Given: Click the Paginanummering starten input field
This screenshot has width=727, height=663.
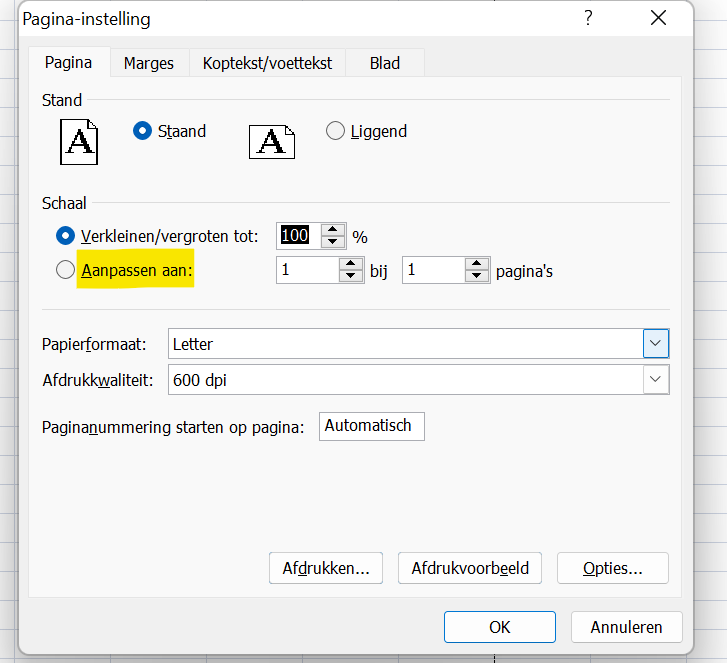Looking at the screenshot, I should 372,426.
